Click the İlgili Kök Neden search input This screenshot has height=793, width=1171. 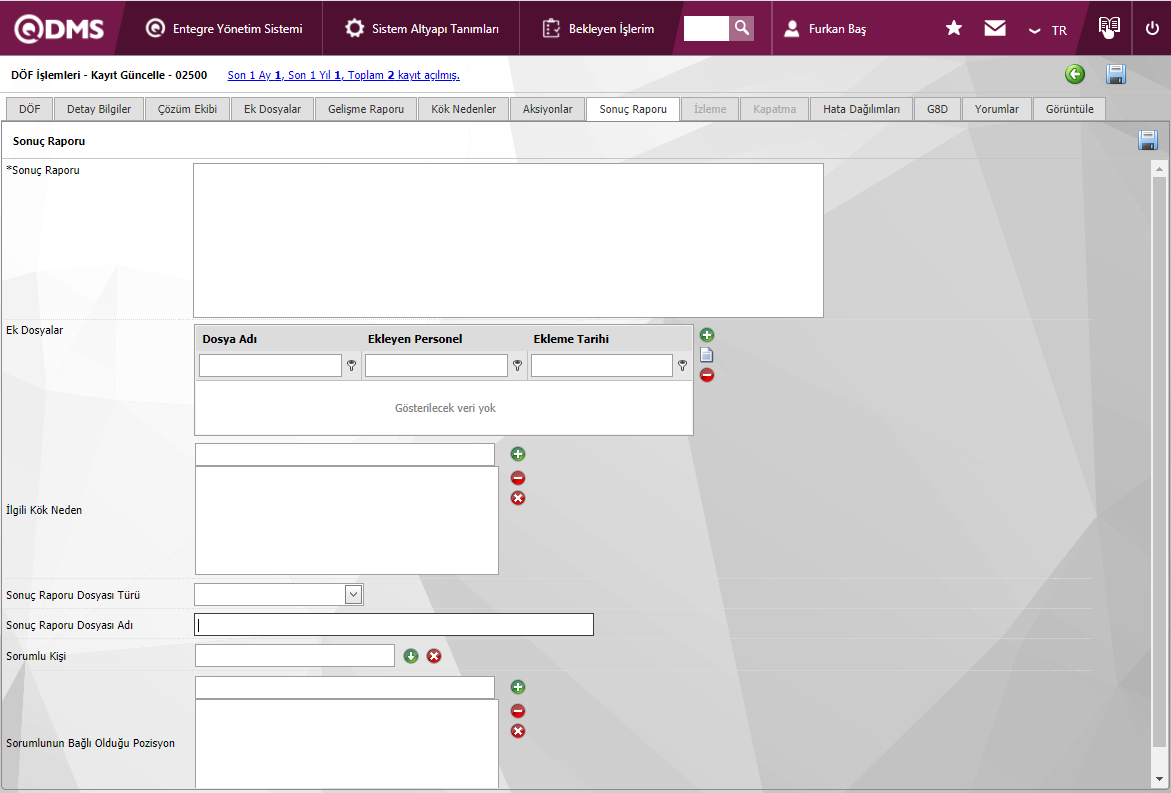point(345,454)
